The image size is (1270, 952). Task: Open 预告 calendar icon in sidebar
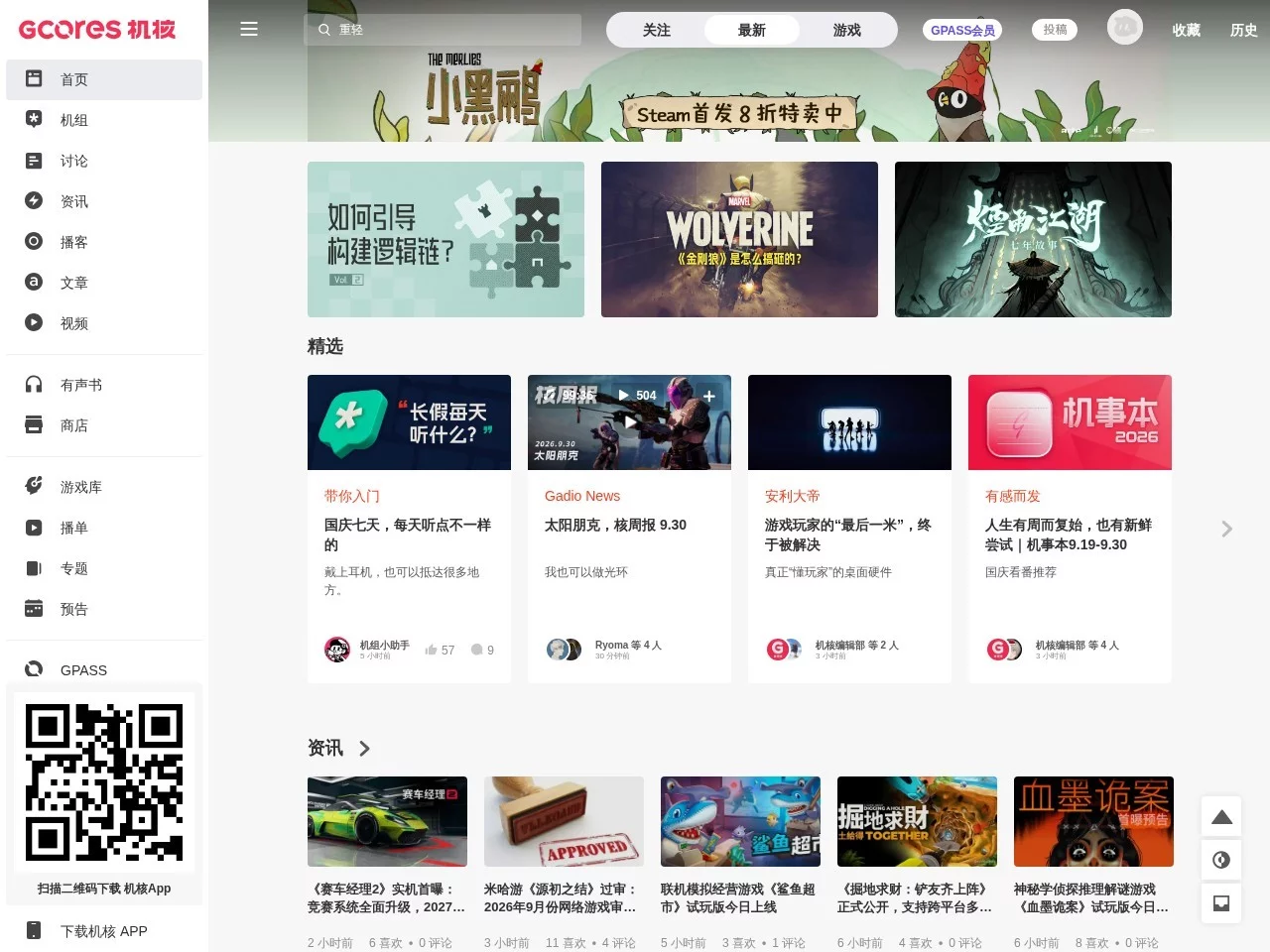tap(34, 608)
